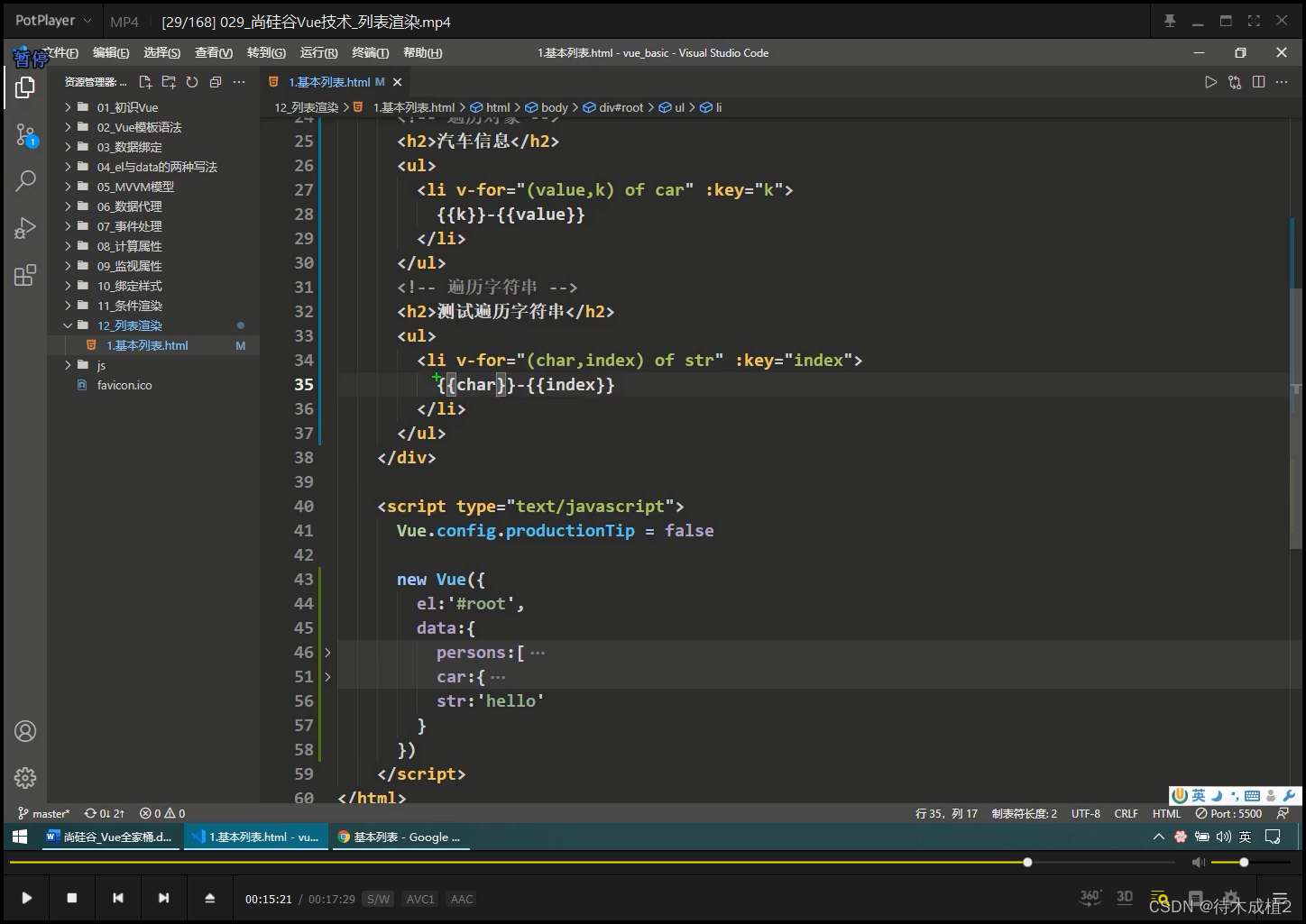Open the Manage gear in activity bar
This screenshot has height=924, width=1306.
click(x=25, y=777)
